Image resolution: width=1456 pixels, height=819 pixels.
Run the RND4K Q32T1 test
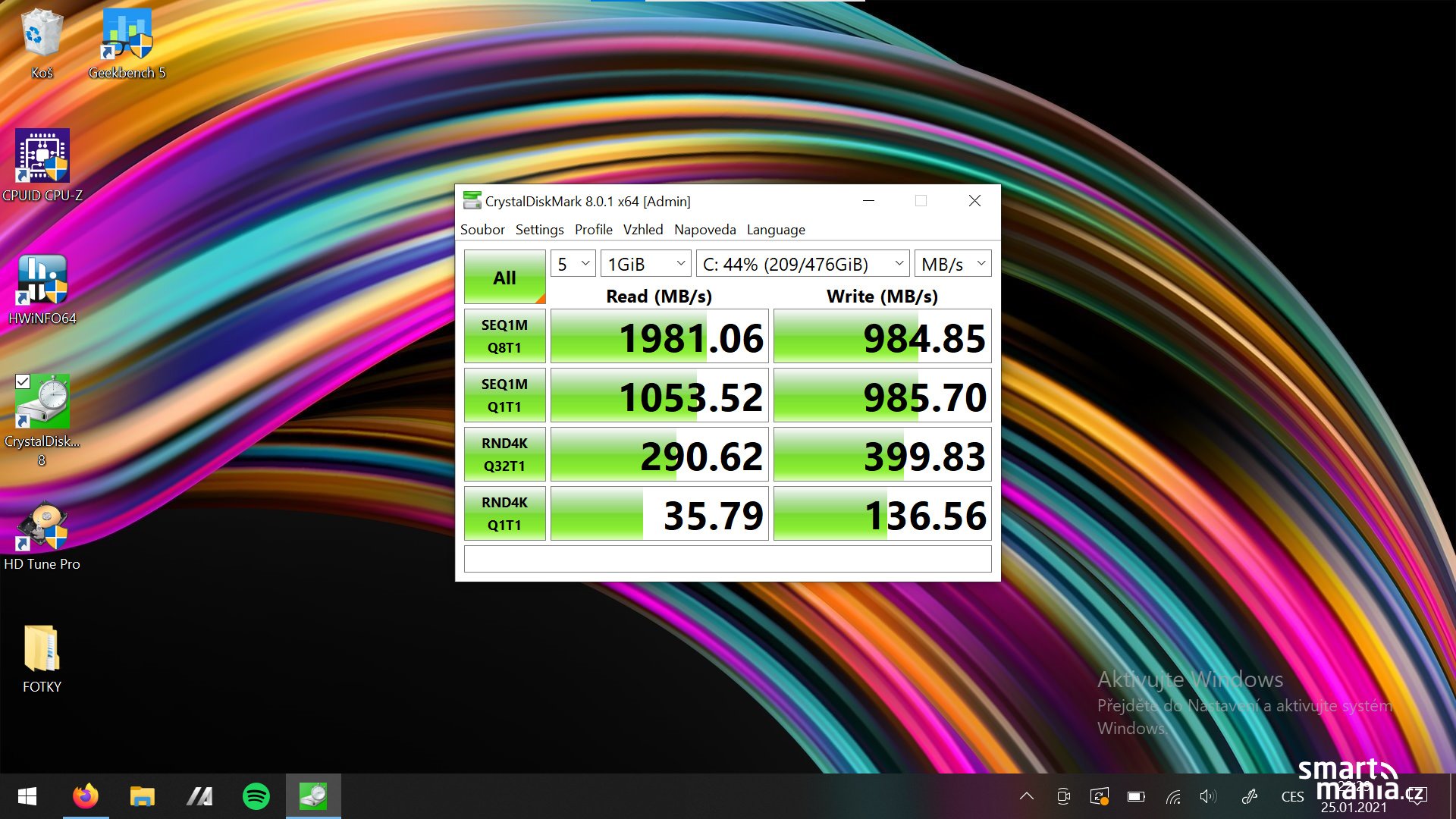pos(505,454)
